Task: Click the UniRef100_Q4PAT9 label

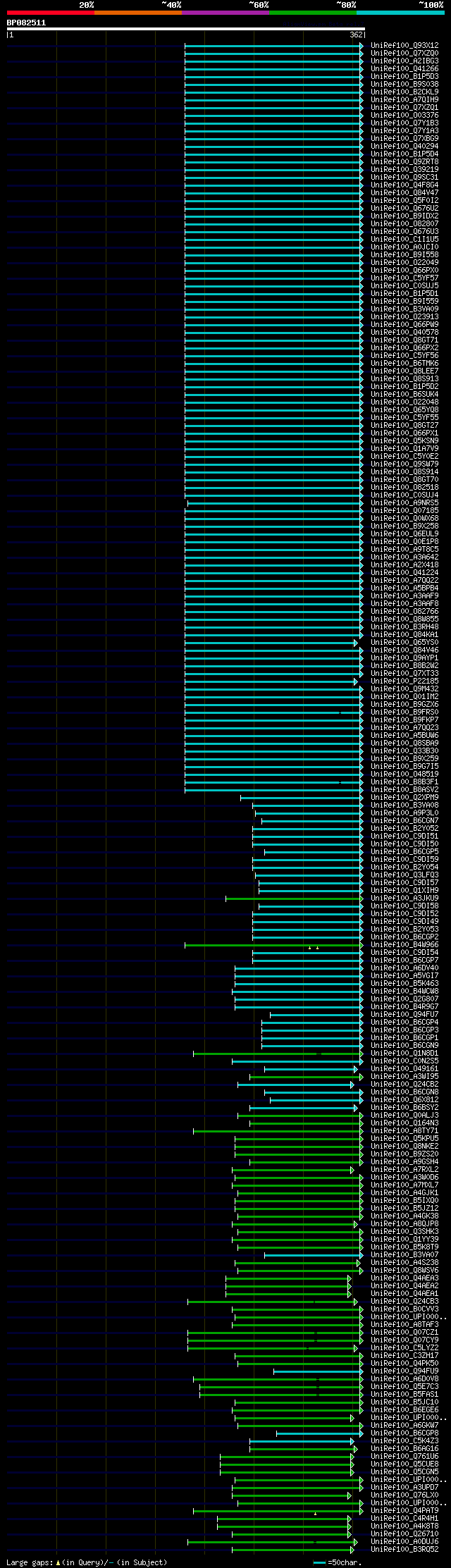Action: pyautogui.click(x=404, y=1511)
